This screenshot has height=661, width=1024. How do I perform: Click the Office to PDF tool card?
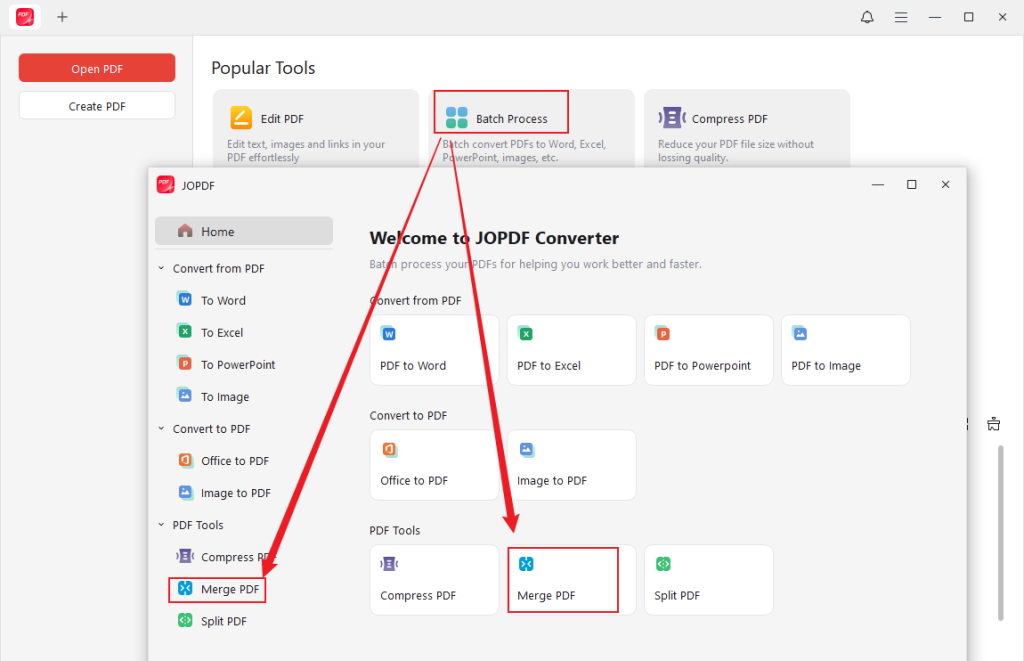point(434,465)
